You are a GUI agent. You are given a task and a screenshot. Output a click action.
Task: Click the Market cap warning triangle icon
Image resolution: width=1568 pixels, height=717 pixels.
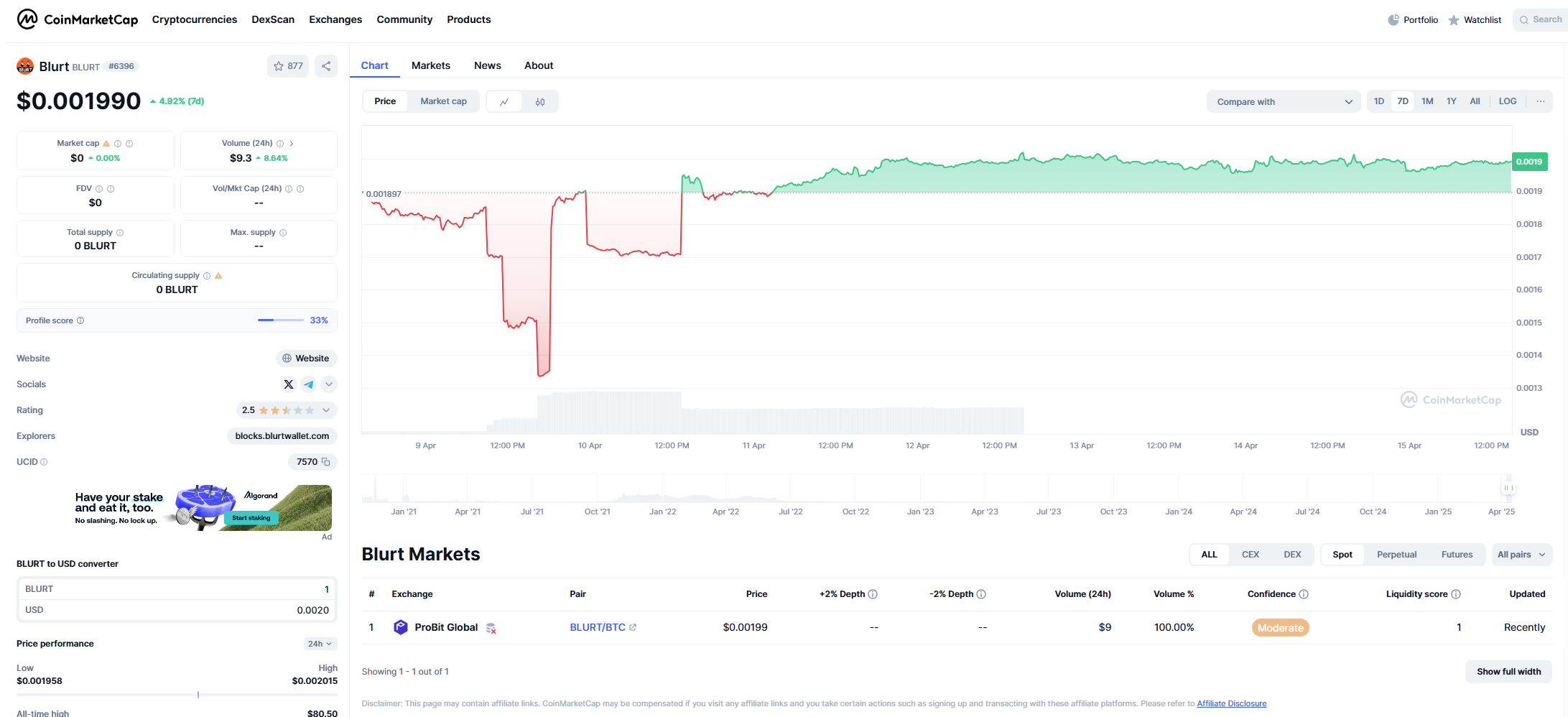(x=106, y=144)
